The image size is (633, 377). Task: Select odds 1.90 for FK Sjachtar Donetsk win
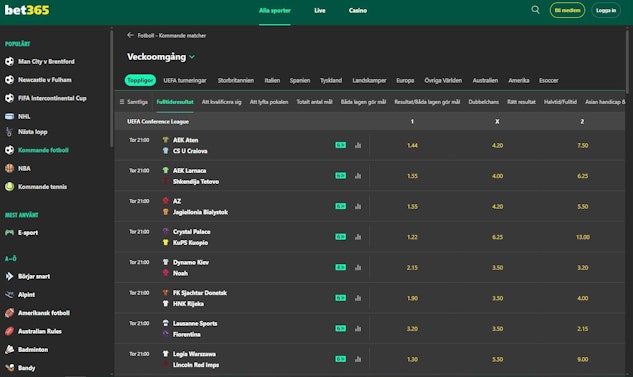pos(412,298)
